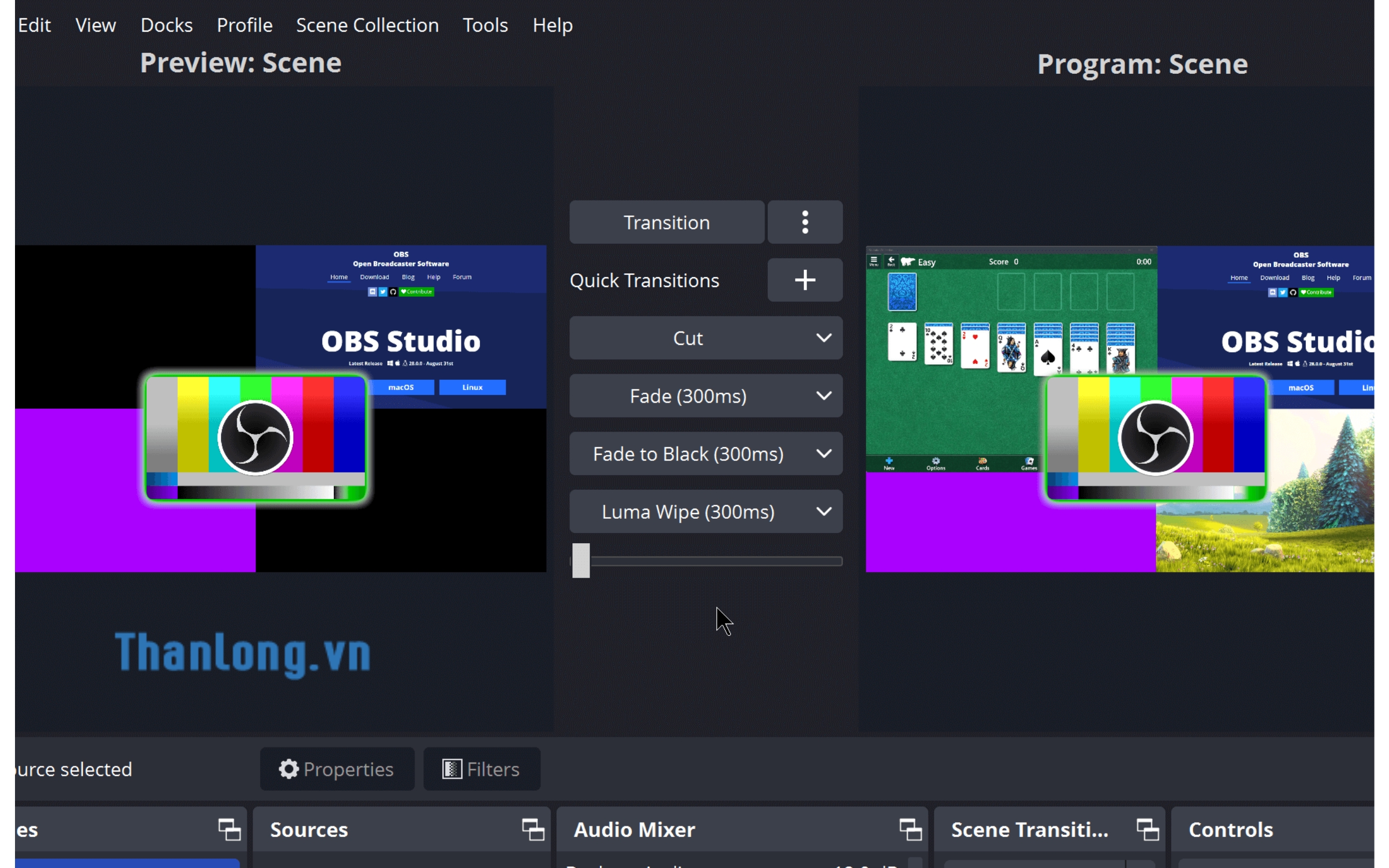Trigger the Luma Wipe (300ms) quick transition
1389x868 pixels.
[x=687, y=511]
